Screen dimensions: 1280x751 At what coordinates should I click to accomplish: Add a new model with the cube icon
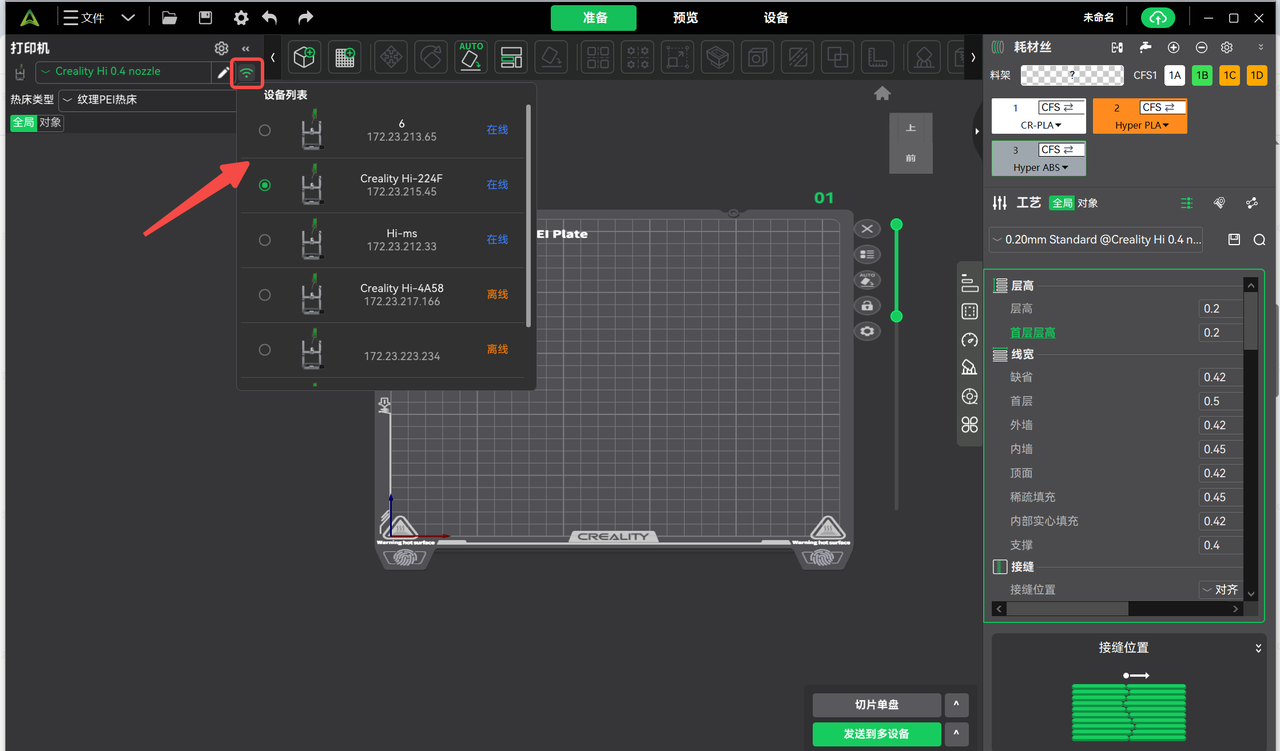304,58
